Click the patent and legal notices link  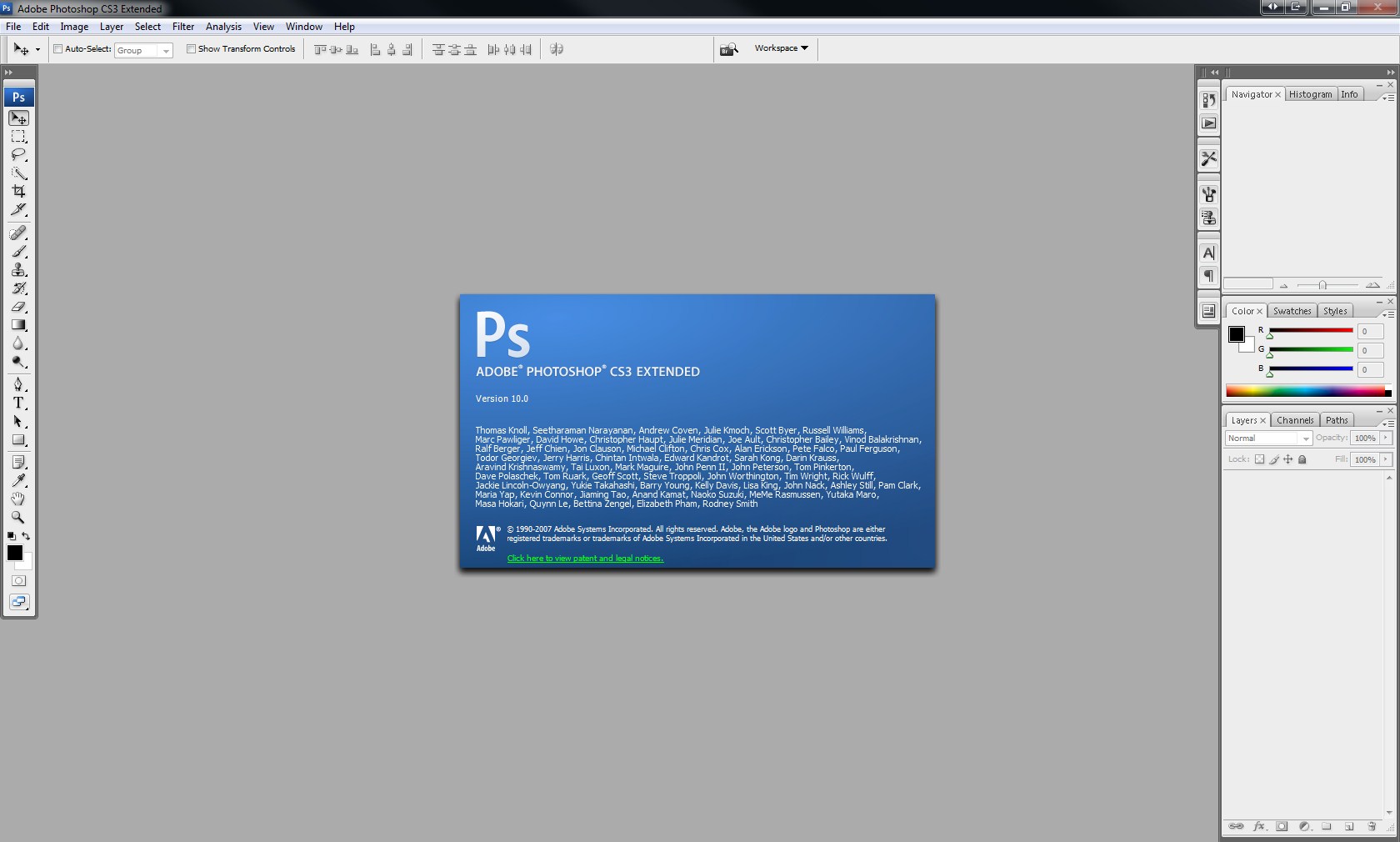pos(585,559)
